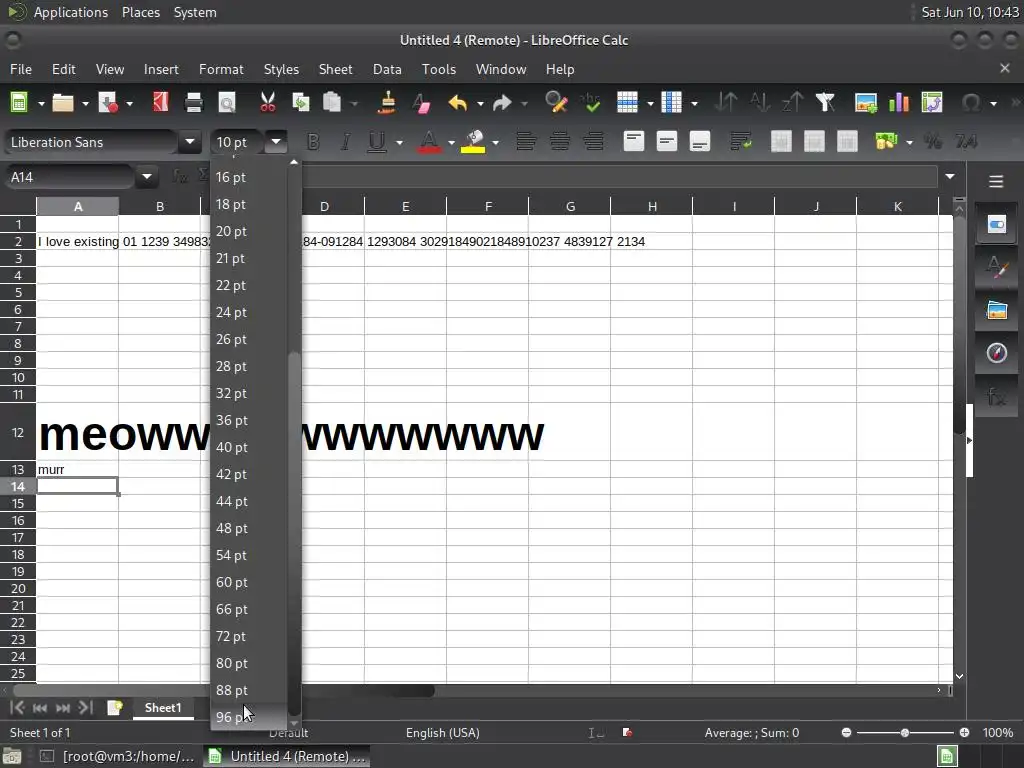Viewport: 1024px width, 768px height.
Task: Toggle Align Right
Action: [x=593, y=142]
